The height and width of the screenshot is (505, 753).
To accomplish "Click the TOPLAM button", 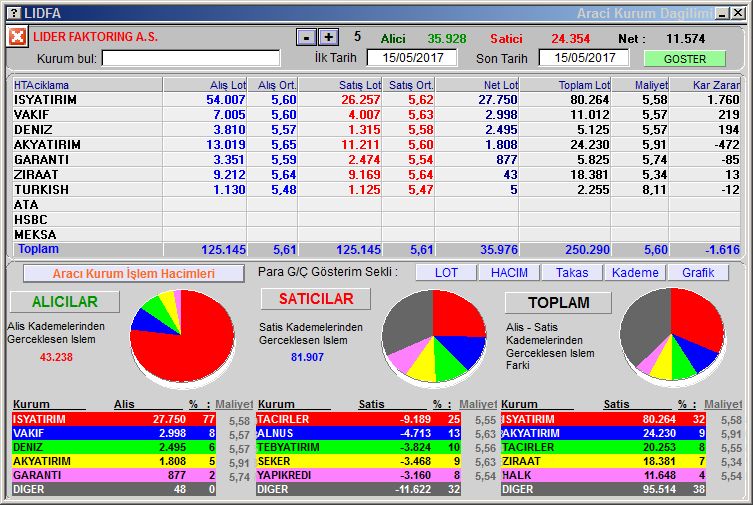I will click(x=559, y=302).
